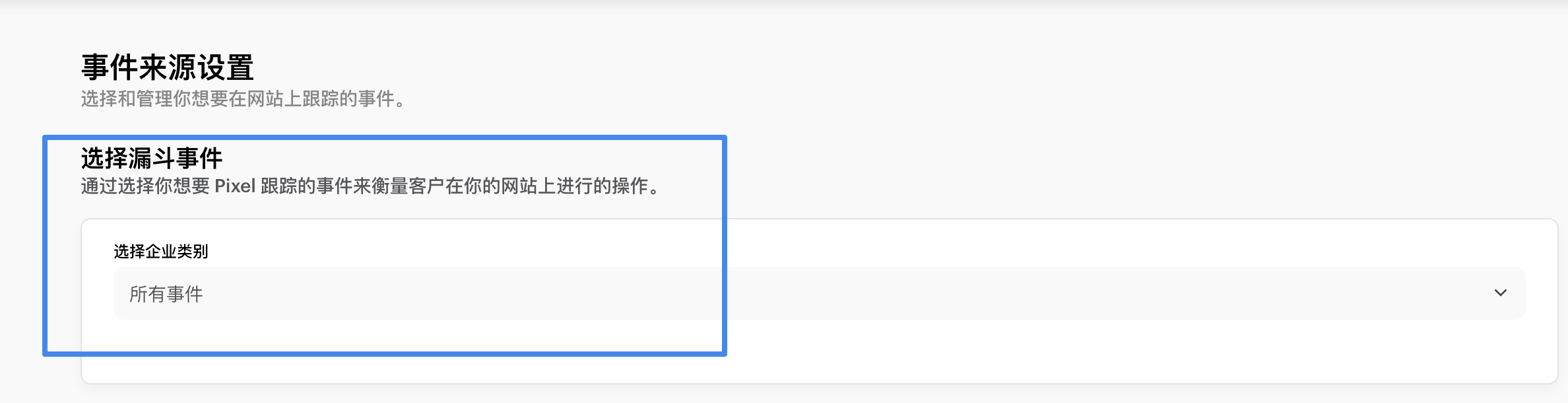1568x403 pixels.
Task: Click the subtitle 选择和管理你想要在网站上跟踪的事件
Action: 243,99
